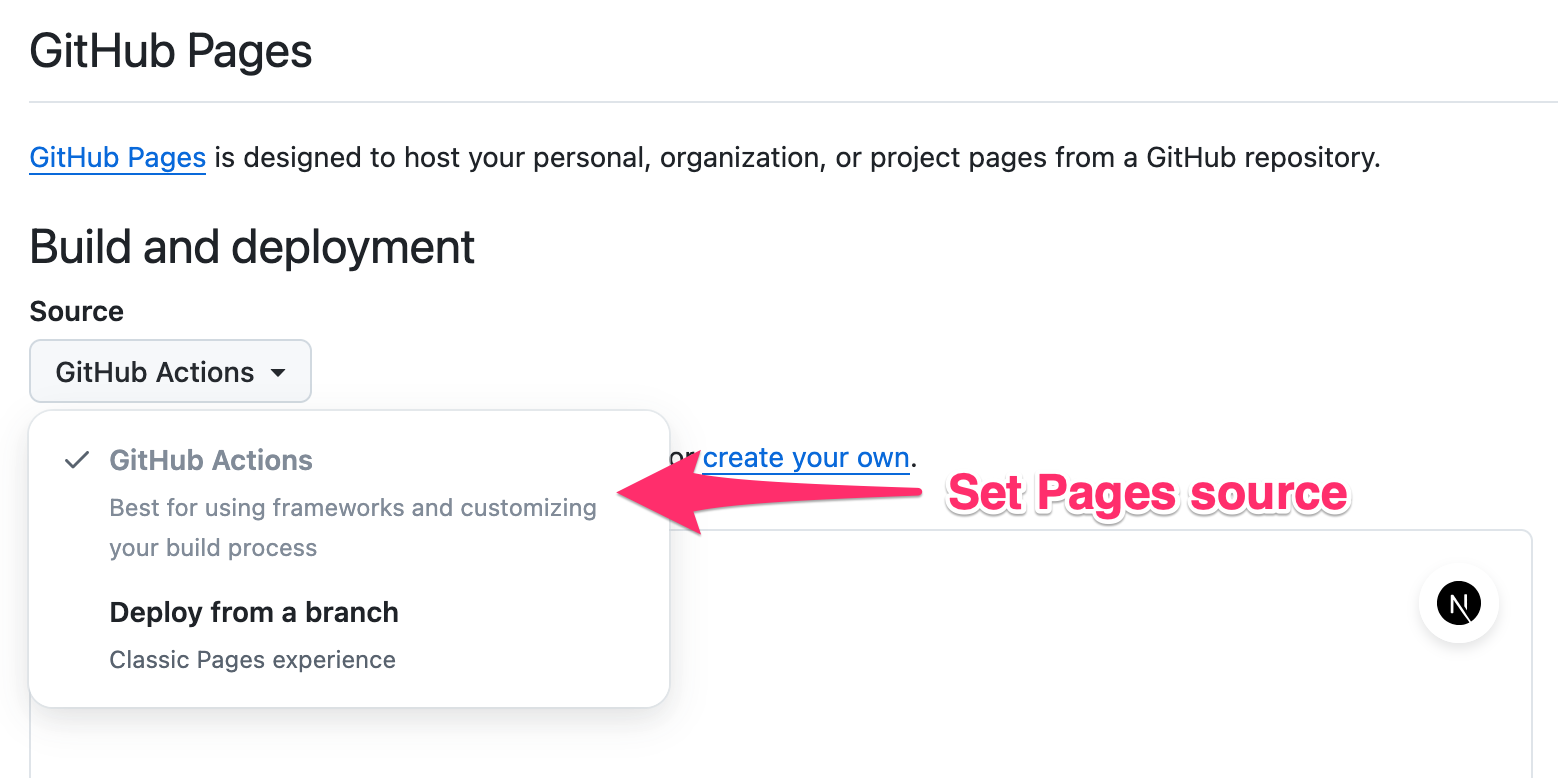Select GitHub Actions option in the menu
The image size is (1558, 778).
pos(211,461)
